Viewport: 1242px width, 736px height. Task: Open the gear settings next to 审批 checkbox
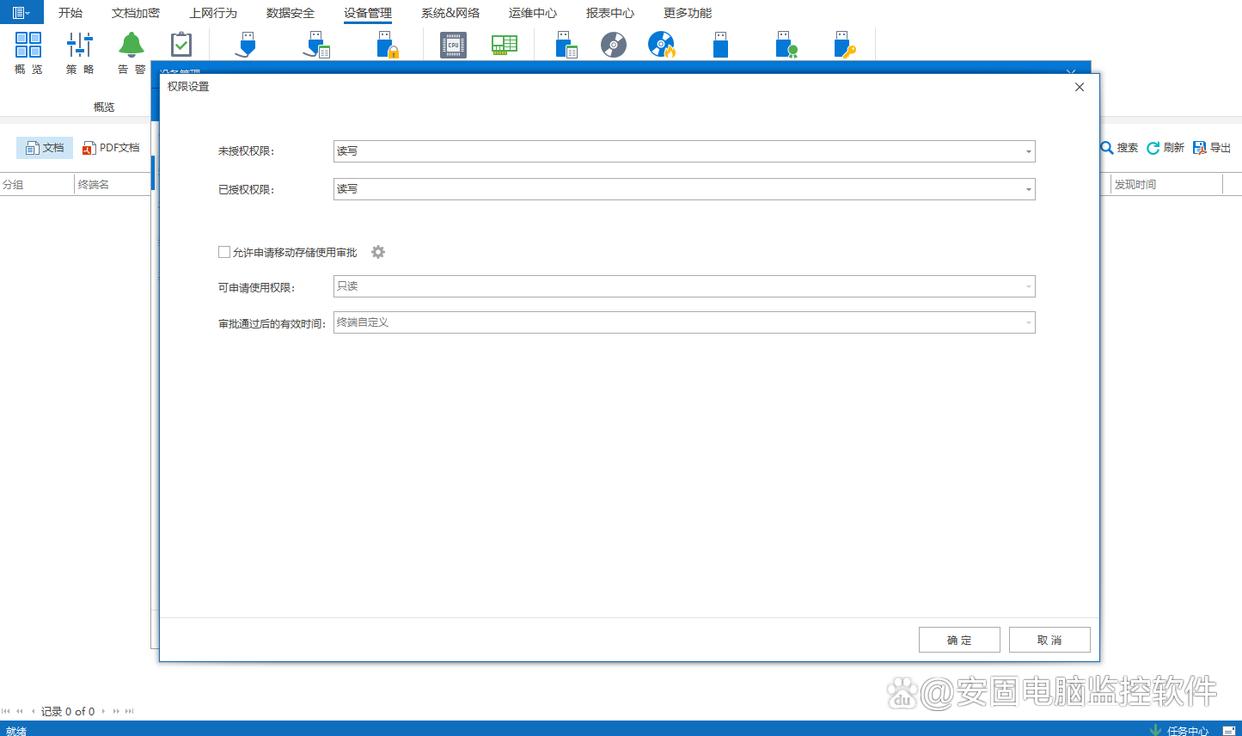coord(378,252)
